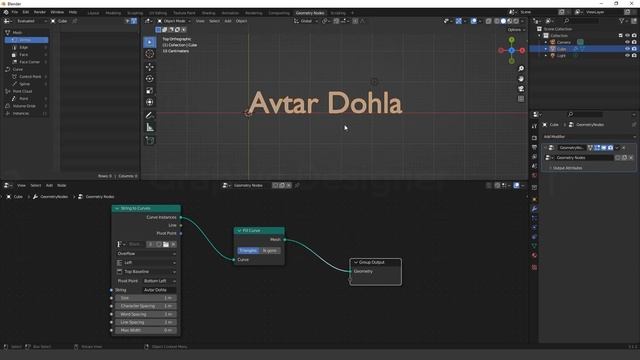The width and height of the screenshot is (640, 360).
Task: Select the Measure tool
Action: click(150, 127)
